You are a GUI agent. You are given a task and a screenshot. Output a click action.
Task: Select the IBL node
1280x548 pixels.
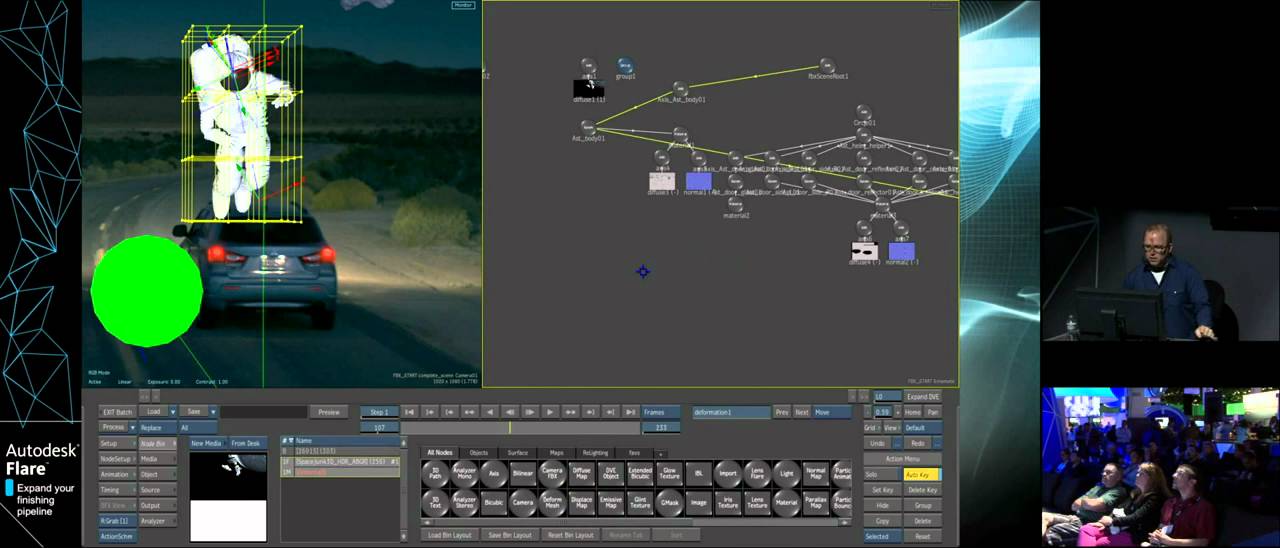point(699,474)
